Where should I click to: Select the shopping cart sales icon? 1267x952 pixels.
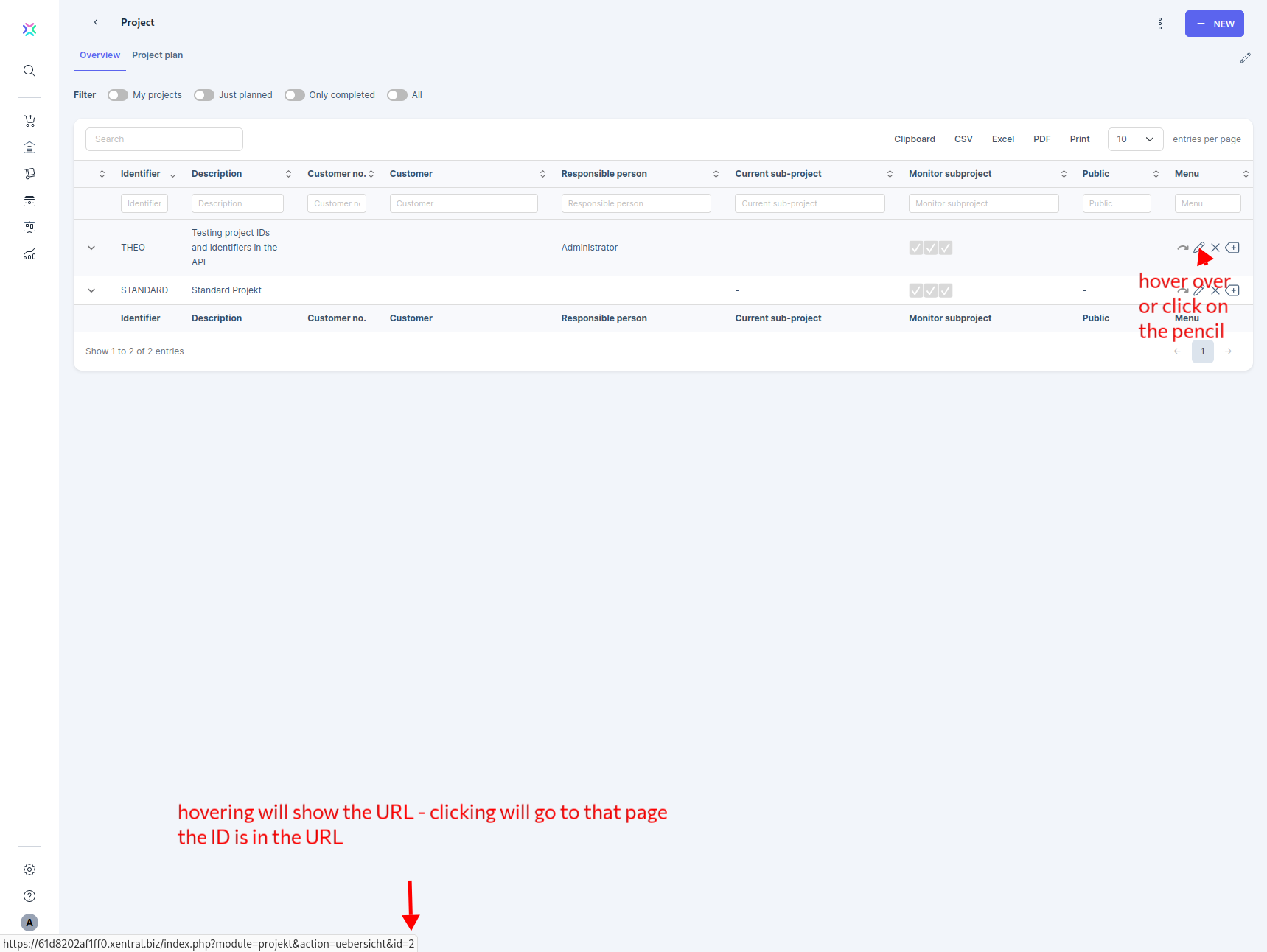[29, 120]
